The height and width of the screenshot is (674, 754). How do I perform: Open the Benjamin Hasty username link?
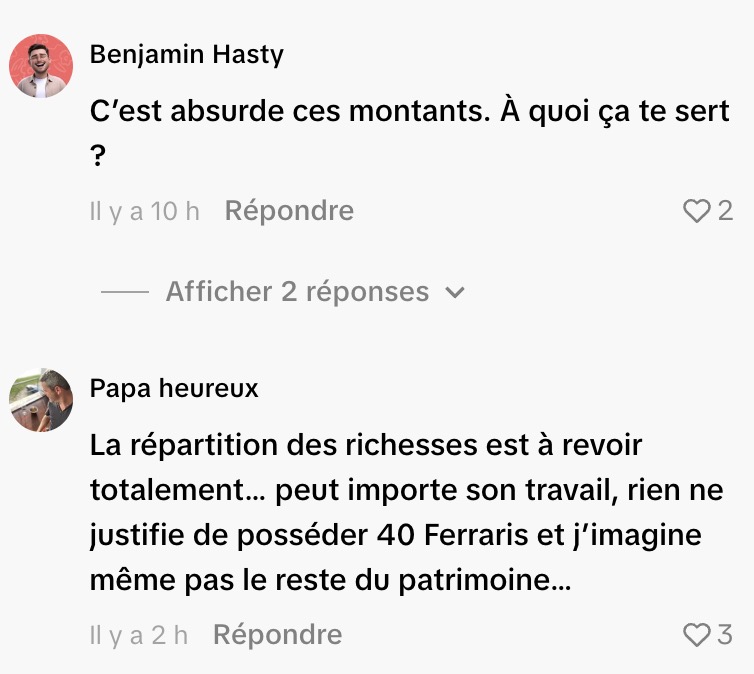187,54
